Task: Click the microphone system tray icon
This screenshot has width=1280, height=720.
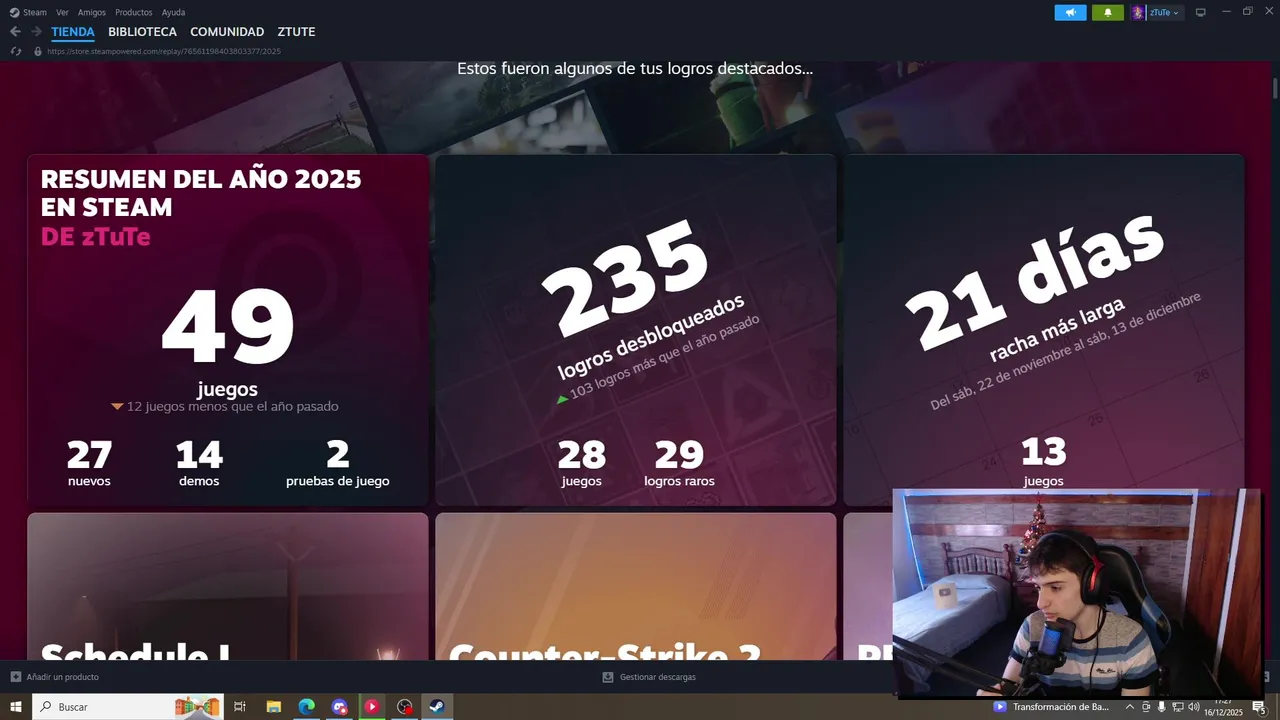Action: 1161,707
